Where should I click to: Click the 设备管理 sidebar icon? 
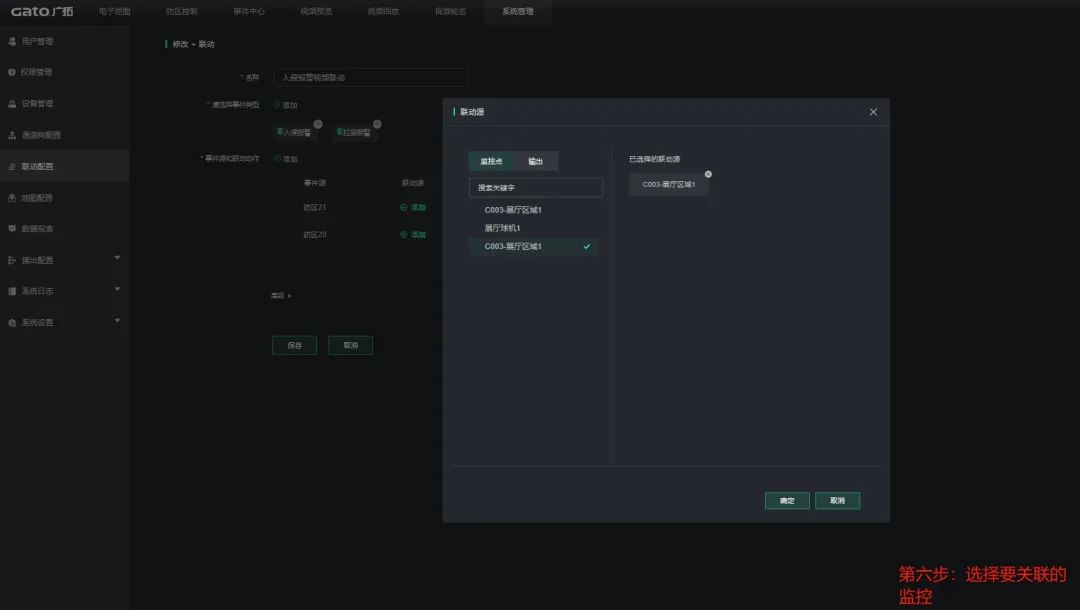coord(12,104)
